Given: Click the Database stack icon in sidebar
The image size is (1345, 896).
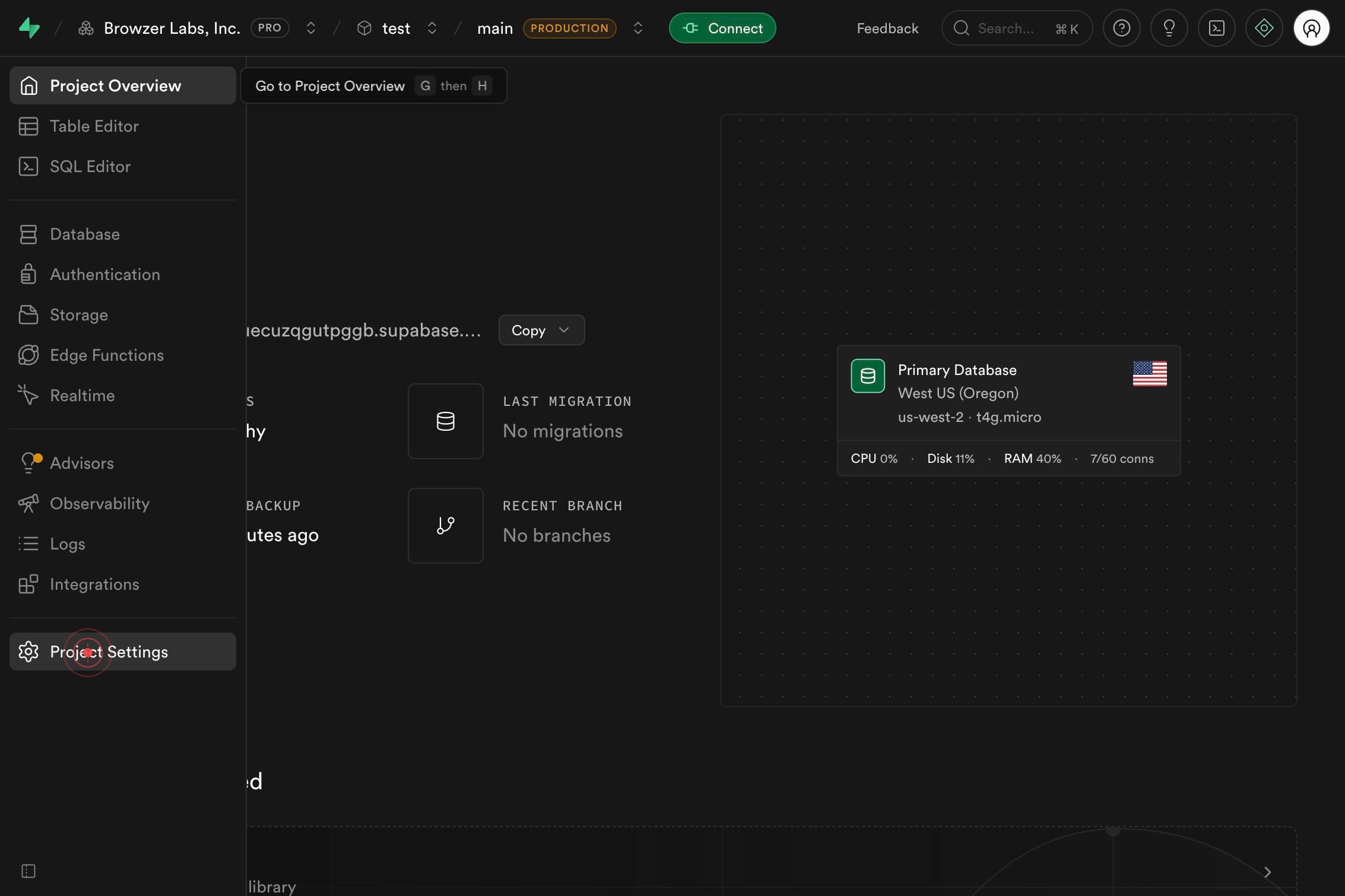Looking at the screenshot, I should pyautogui.click(x=28, y=234).
